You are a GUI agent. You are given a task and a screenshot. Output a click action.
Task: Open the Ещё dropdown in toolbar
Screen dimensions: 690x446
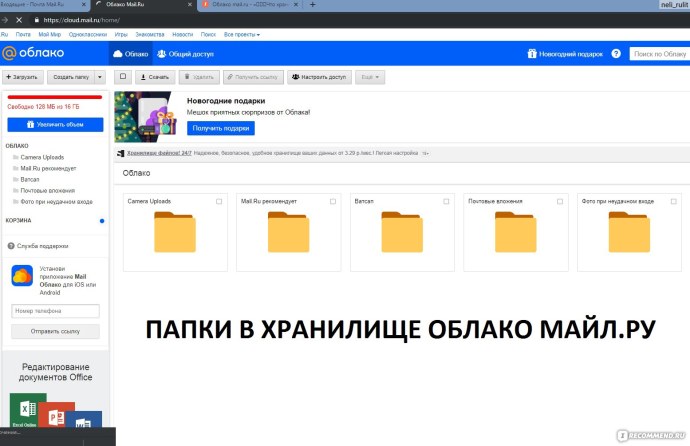pos(370,77)
